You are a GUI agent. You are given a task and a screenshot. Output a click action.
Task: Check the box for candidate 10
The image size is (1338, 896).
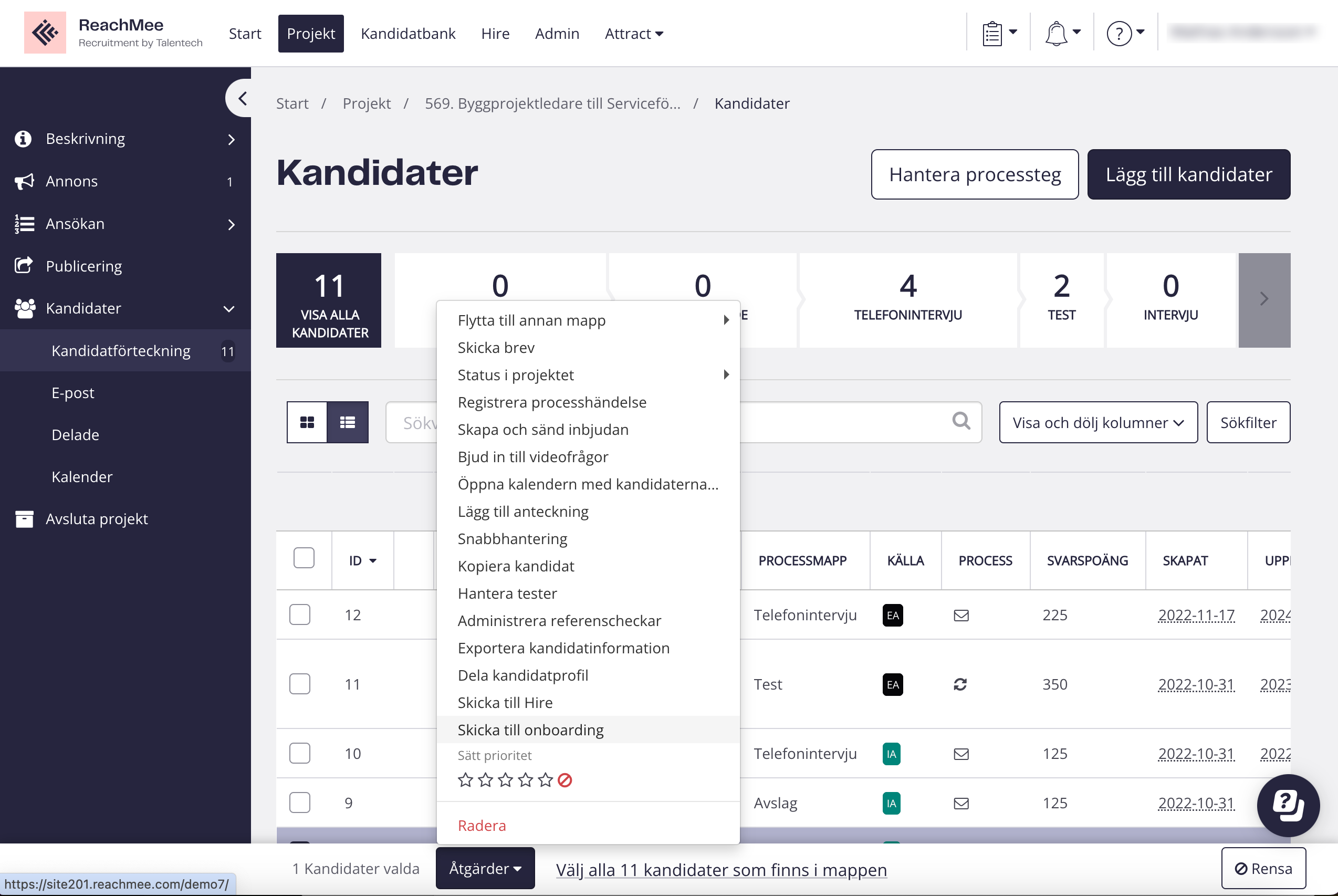300,753
